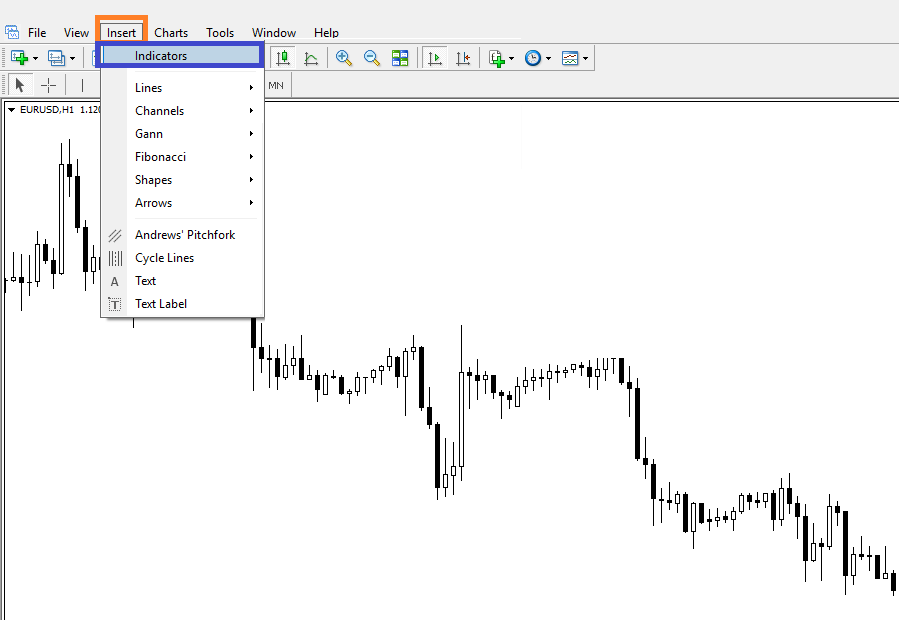Screen dimensions: 899x620
Task: Click the Profiles icon in toolbar
Action: click(x=57, y=58)
